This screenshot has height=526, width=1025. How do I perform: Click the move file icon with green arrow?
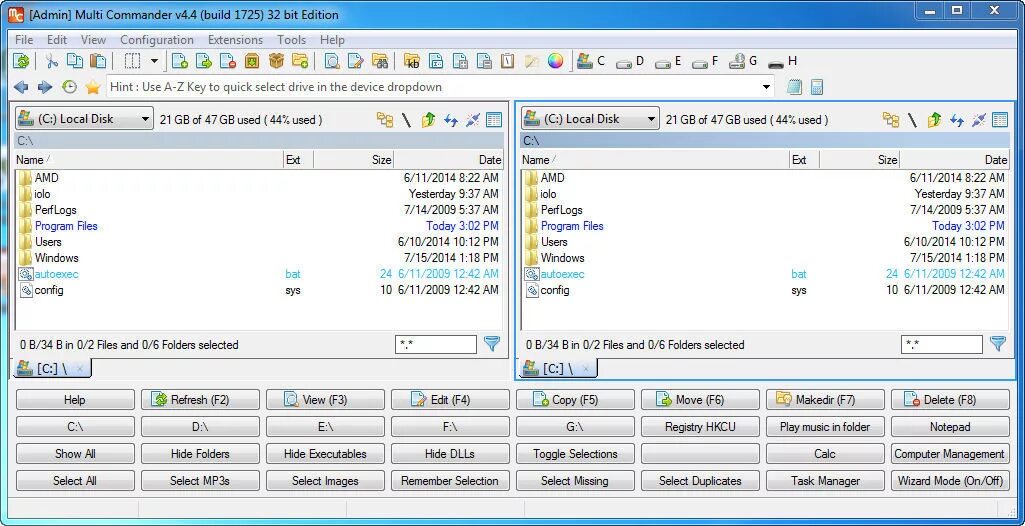[x=204, y=61]
